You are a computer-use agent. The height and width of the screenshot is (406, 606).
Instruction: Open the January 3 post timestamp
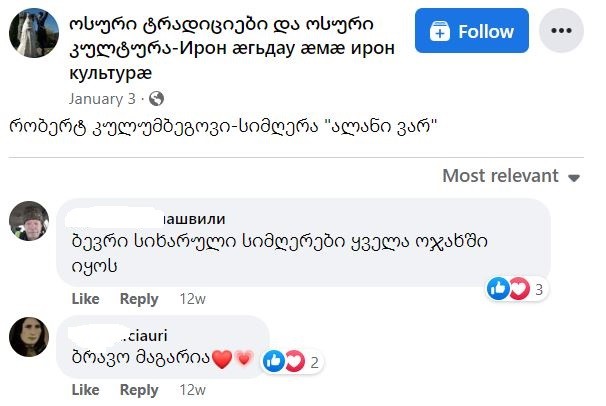coord(102,99)
